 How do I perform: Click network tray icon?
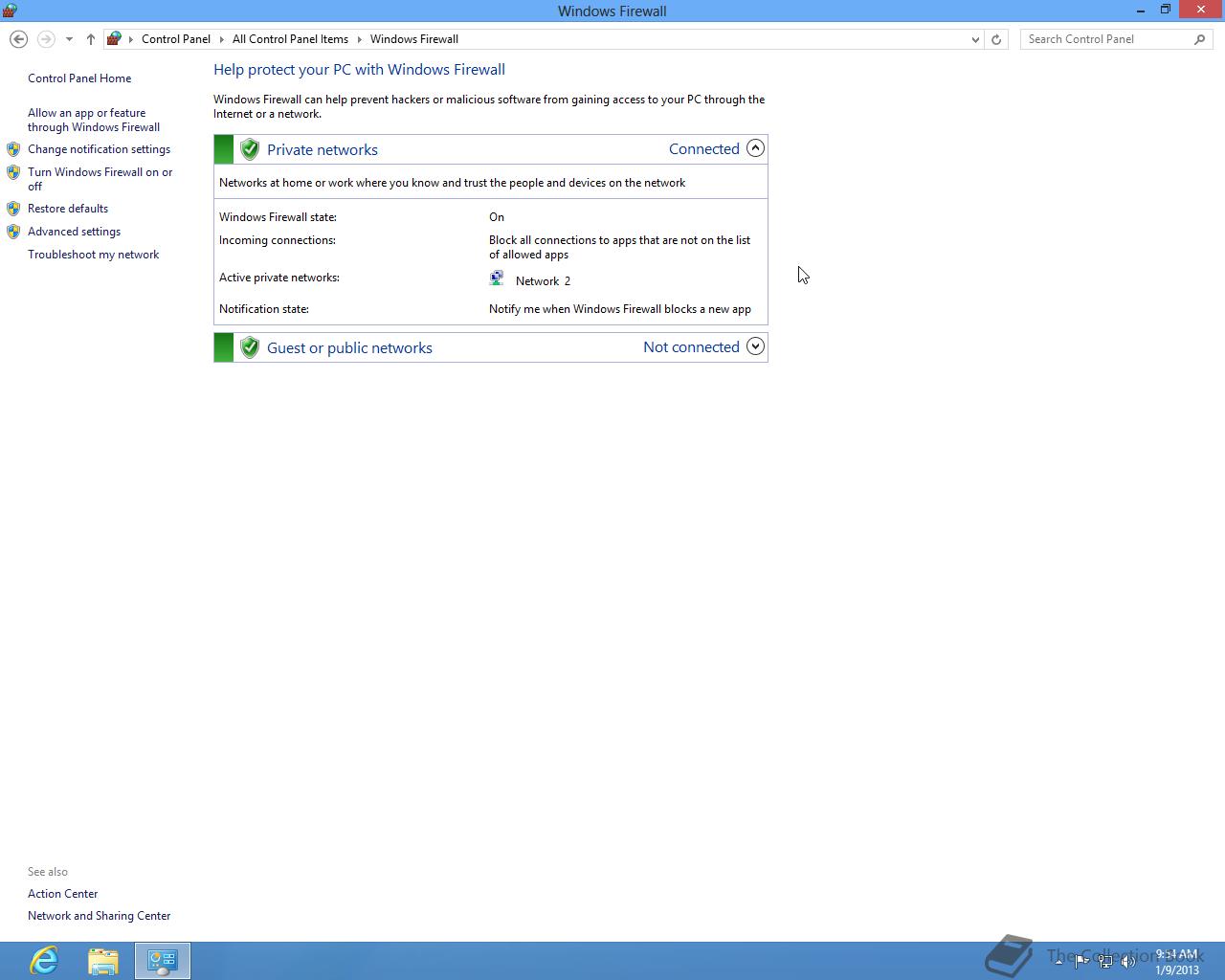point(1105,962)
